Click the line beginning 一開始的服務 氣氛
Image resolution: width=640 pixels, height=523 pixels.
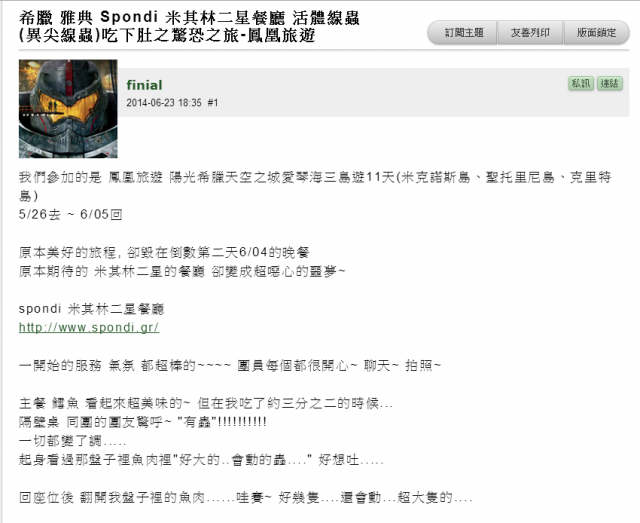coord(230,365)
